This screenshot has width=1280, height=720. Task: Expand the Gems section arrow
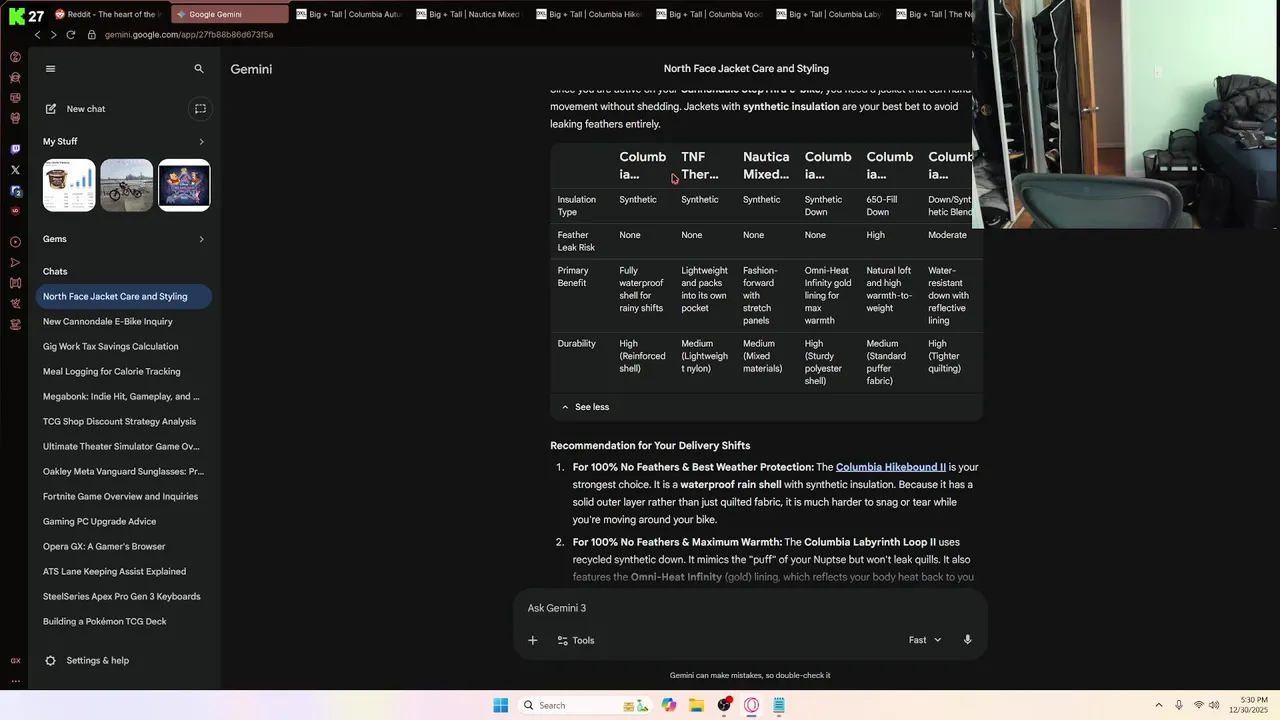(201, 239)
